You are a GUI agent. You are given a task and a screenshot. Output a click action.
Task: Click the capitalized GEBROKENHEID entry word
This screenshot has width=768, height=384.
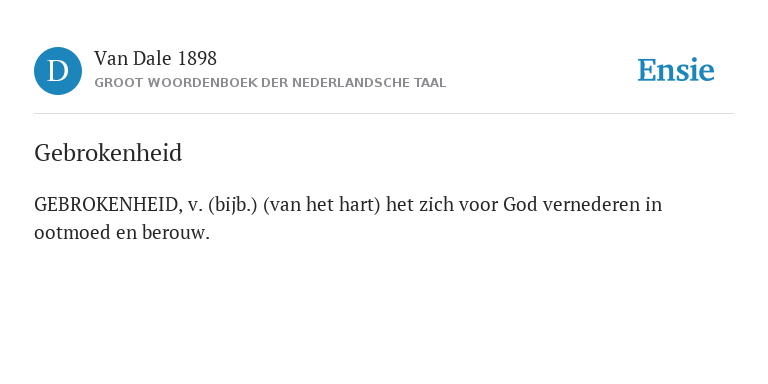(105, 205)
